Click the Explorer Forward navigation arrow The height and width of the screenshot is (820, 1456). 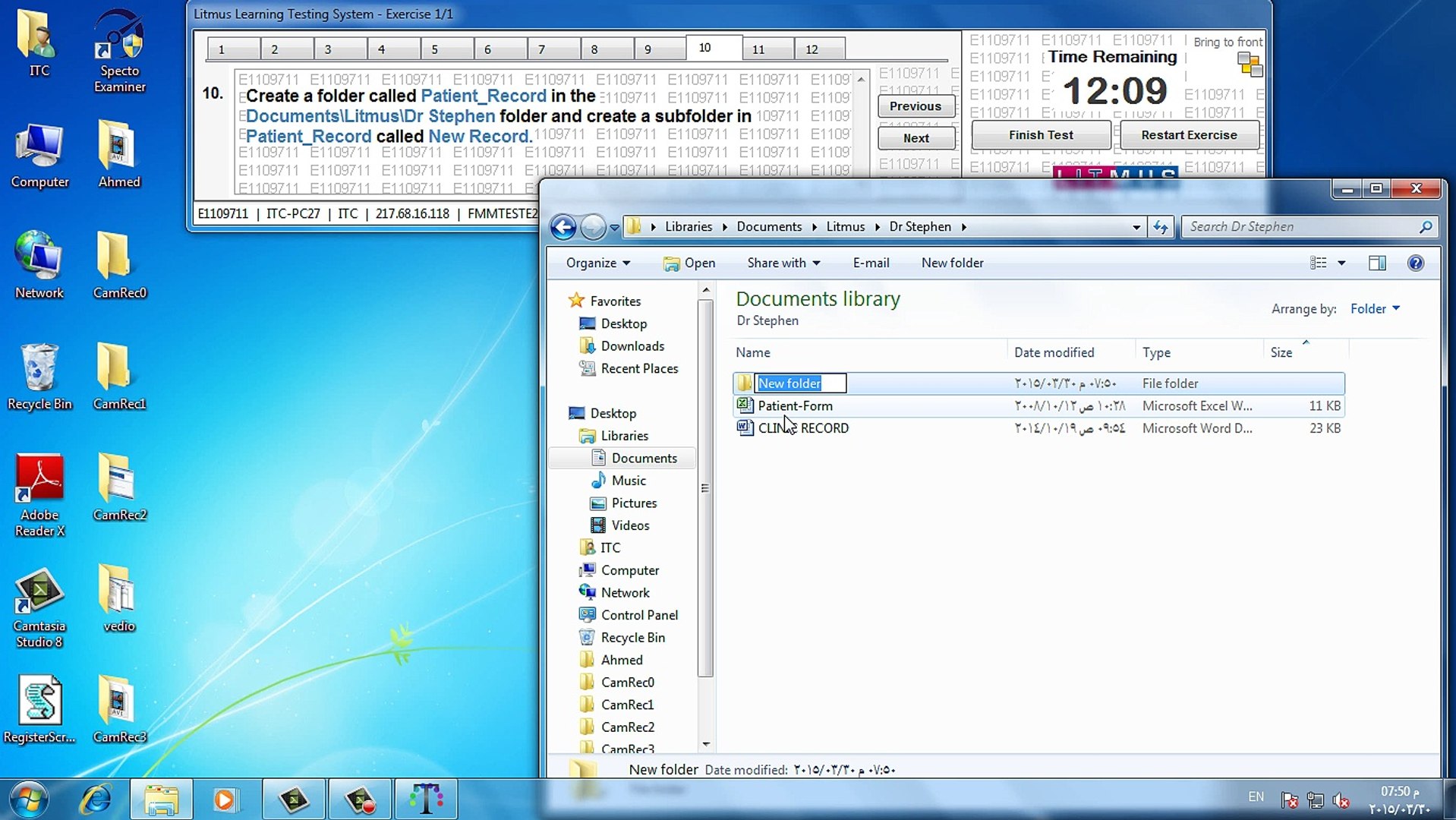point(593,226)
